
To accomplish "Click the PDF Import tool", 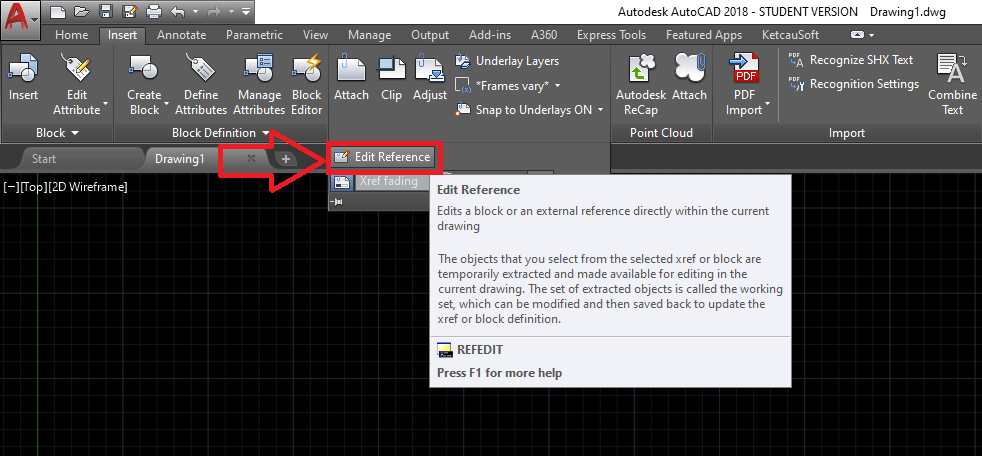I will pos(745,85).
